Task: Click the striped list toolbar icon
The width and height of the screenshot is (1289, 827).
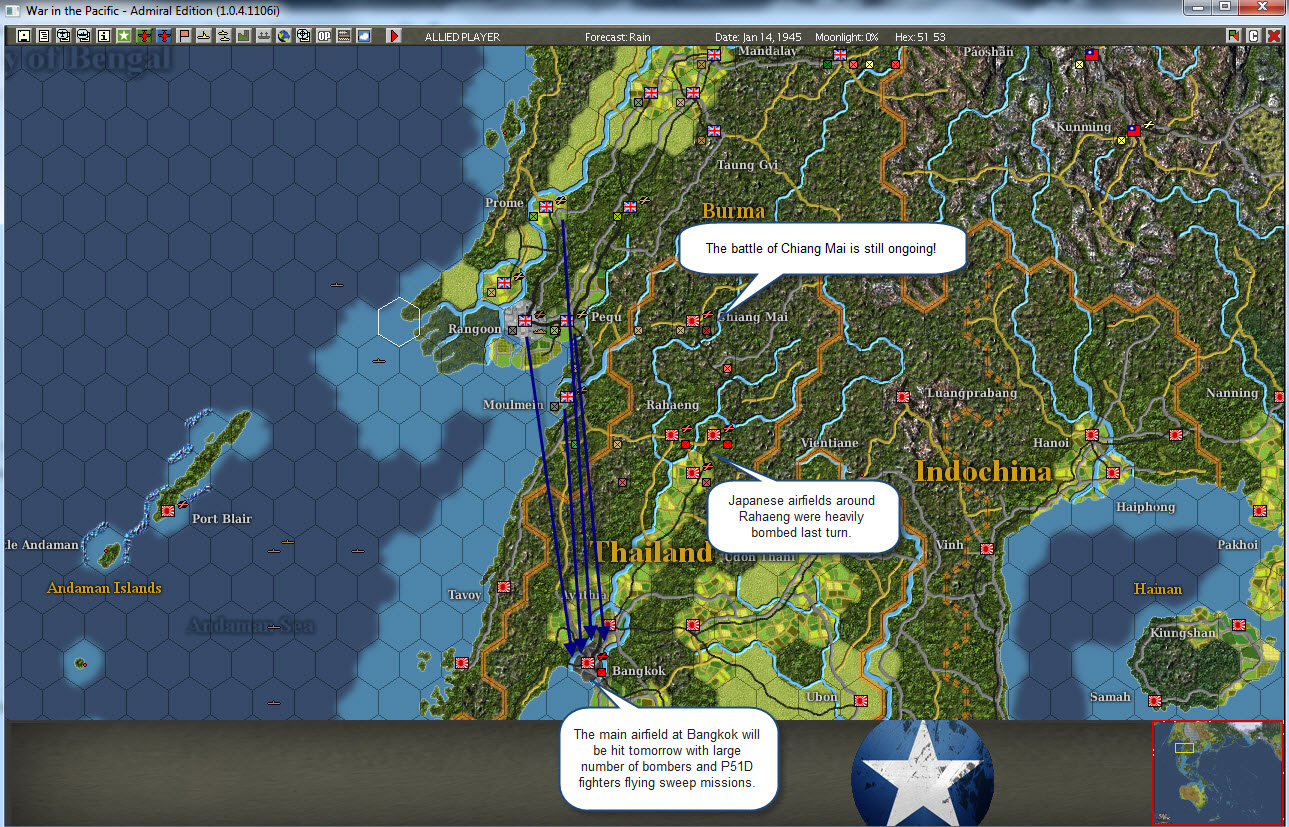Action: (x=343, y=36)
